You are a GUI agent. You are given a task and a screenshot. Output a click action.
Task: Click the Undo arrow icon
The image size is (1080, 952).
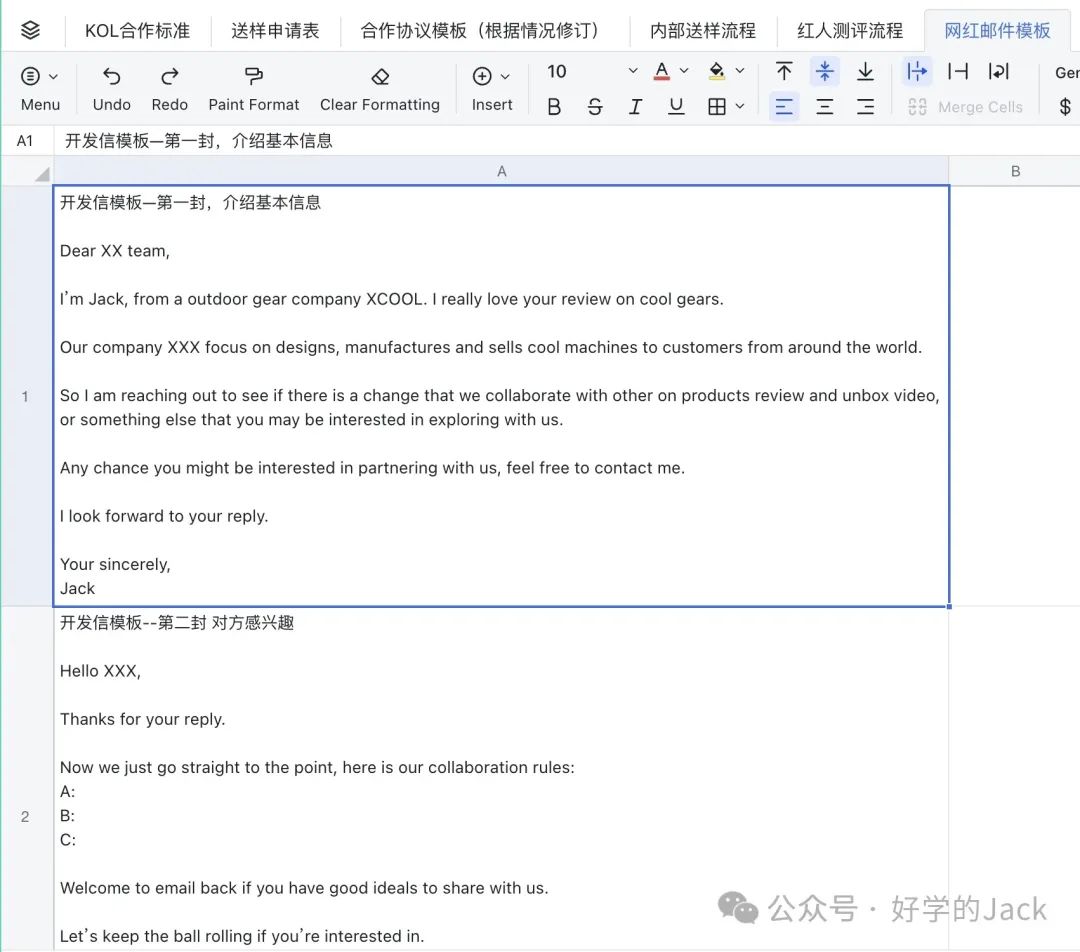tap(112, 76)
